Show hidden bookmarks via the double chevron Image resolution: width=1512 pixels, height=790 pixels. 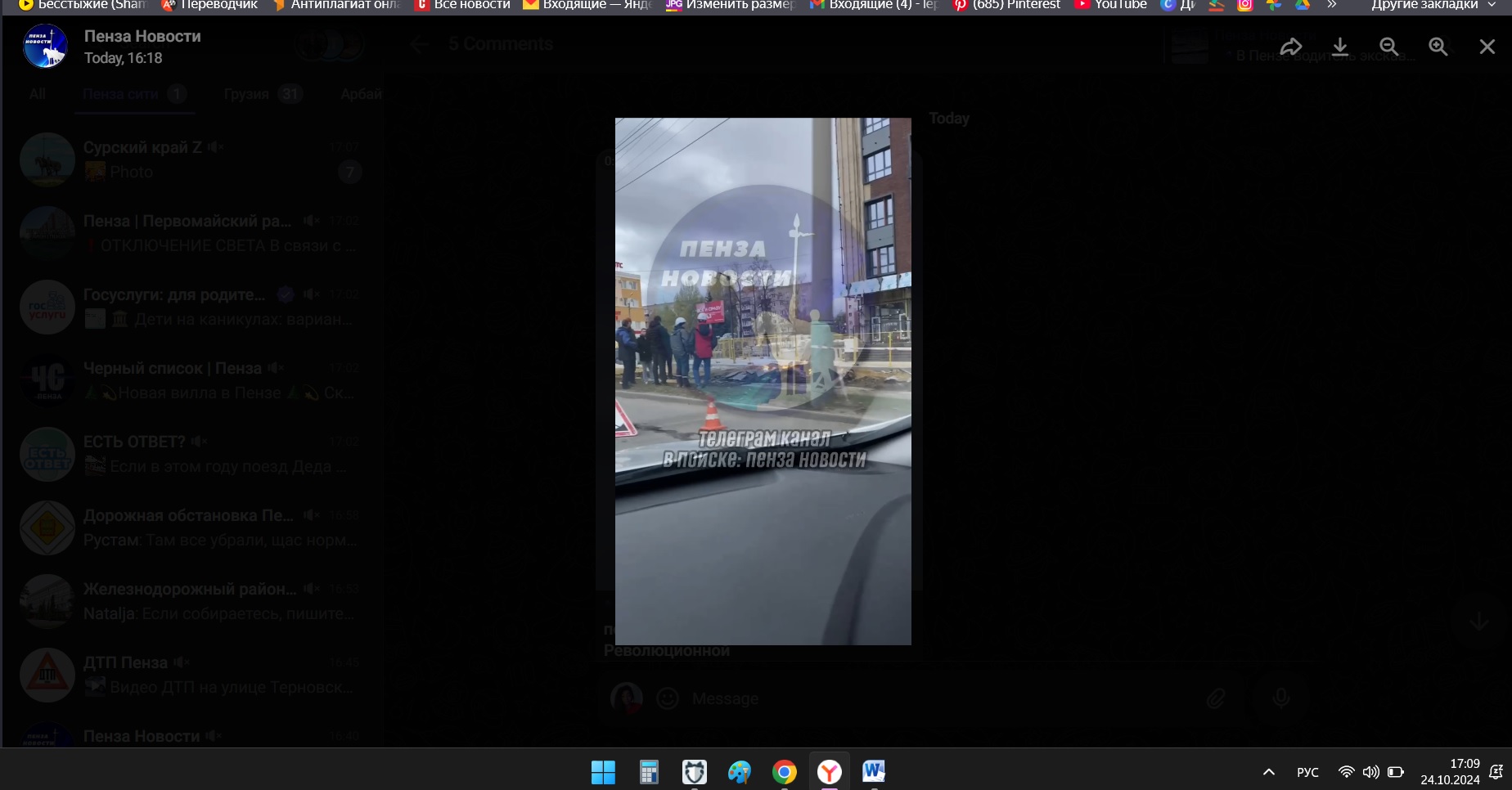(1332, 5)
